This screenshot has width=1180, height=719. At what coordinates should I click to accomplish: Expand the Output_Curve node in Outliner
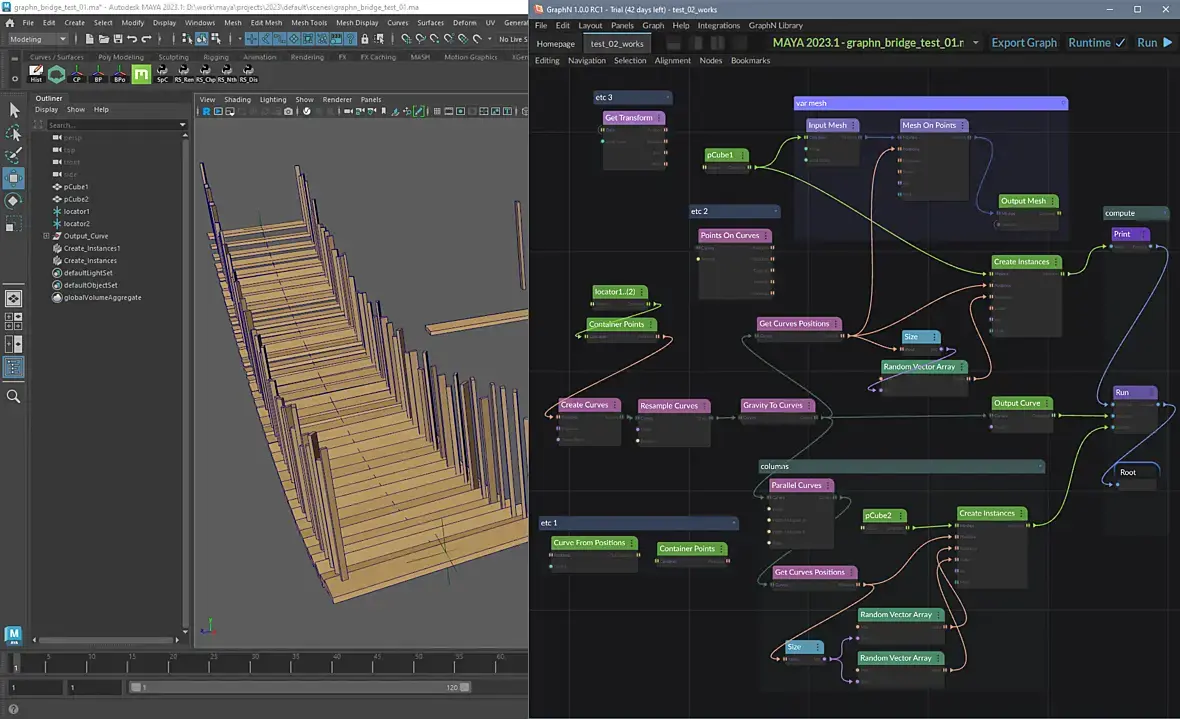click(x=46, y=236)
